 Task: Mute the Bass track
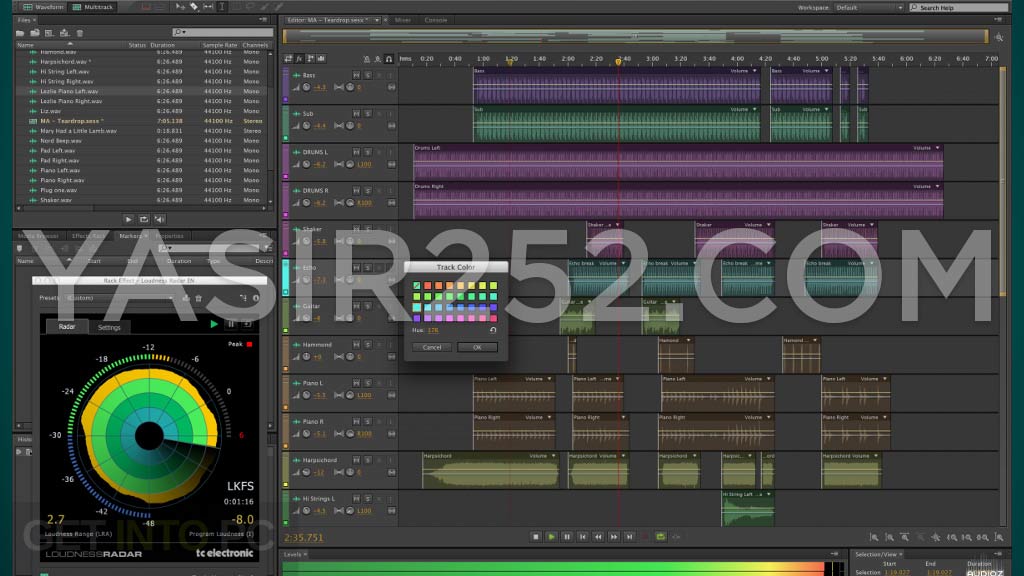pos(356,75)
